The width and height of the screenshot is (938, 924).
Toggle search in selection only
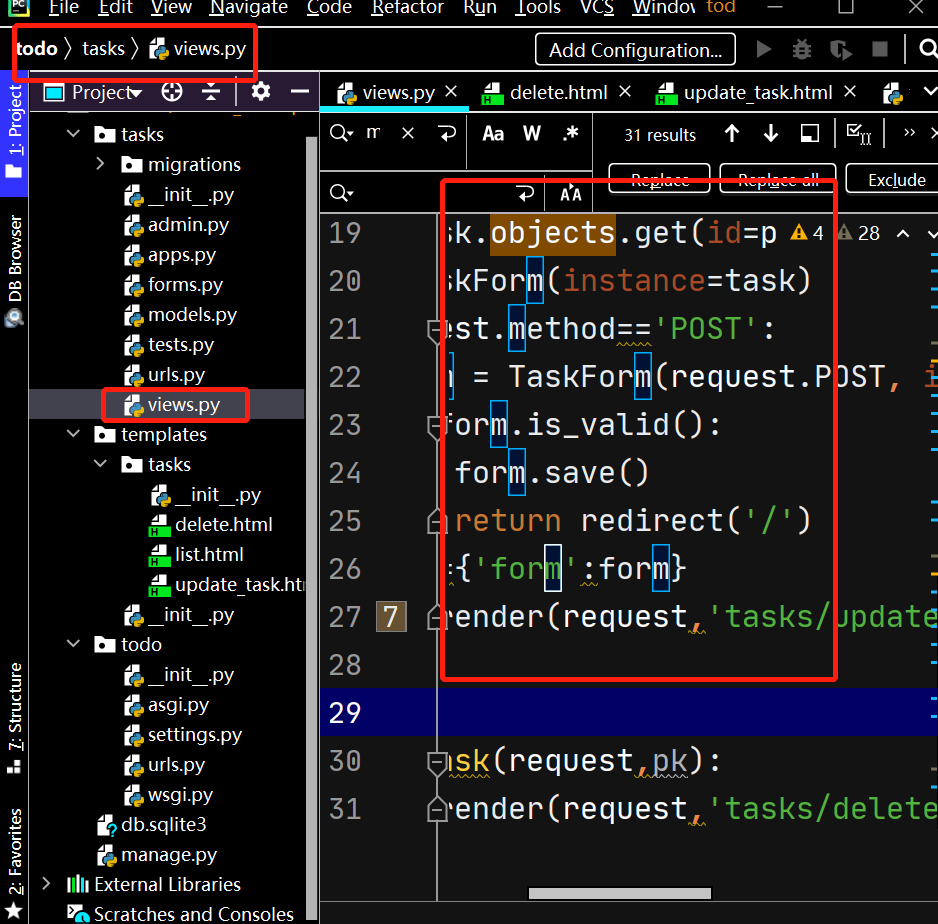(x=809, y=133)
